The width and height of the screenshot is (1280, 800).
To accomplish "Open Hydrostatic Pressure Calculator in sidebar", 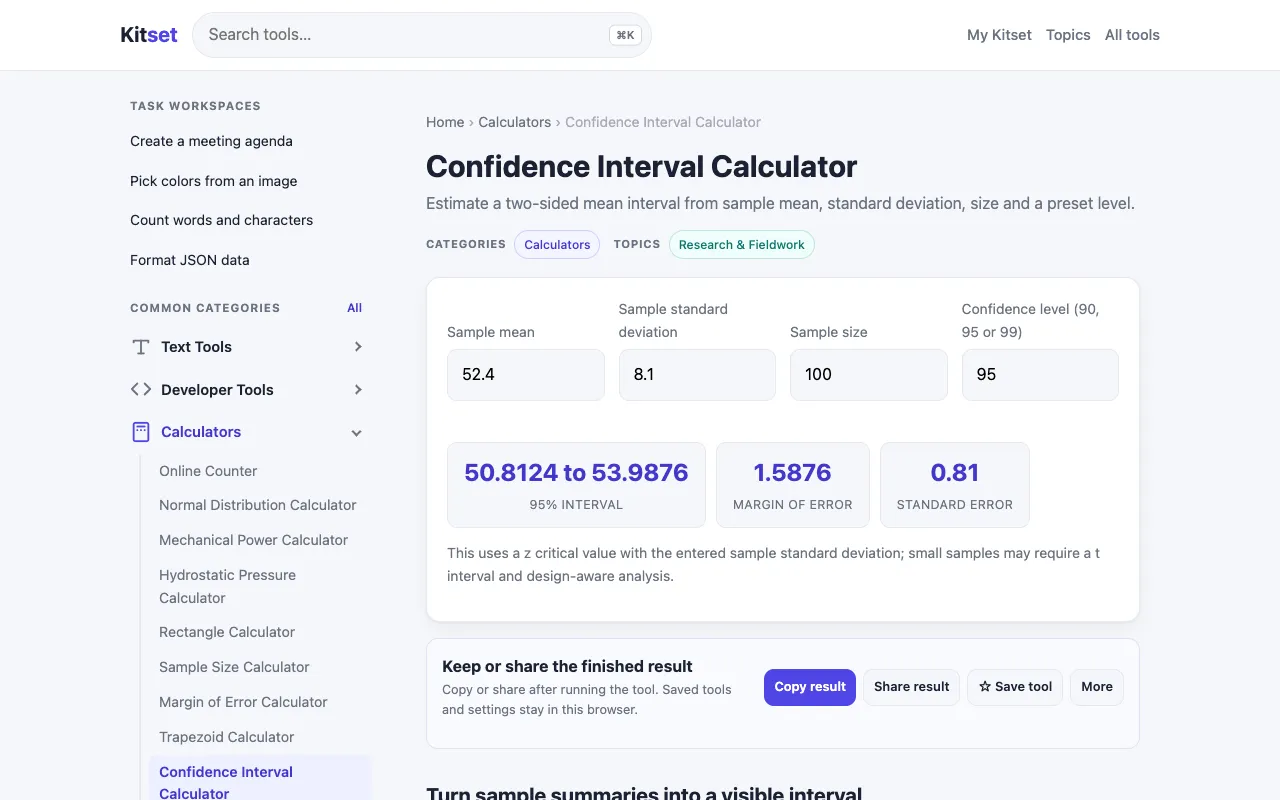I will tap(228, 587).
